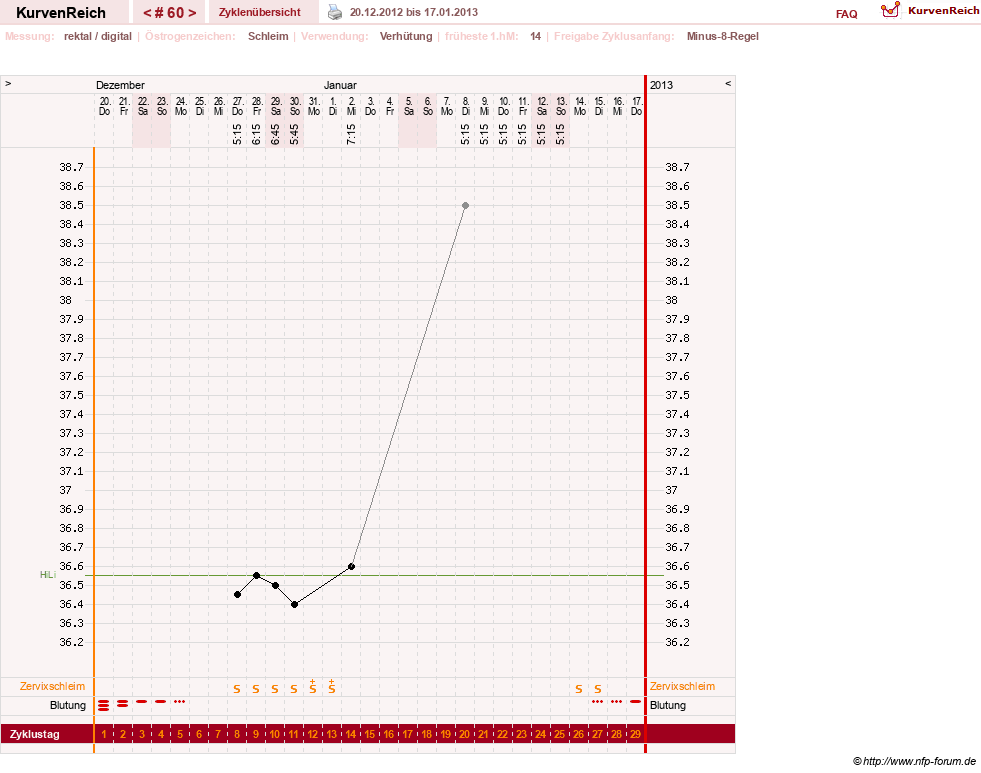Click the Dezember month label
This screenshot has width=981, height=773.
(120, 85)
